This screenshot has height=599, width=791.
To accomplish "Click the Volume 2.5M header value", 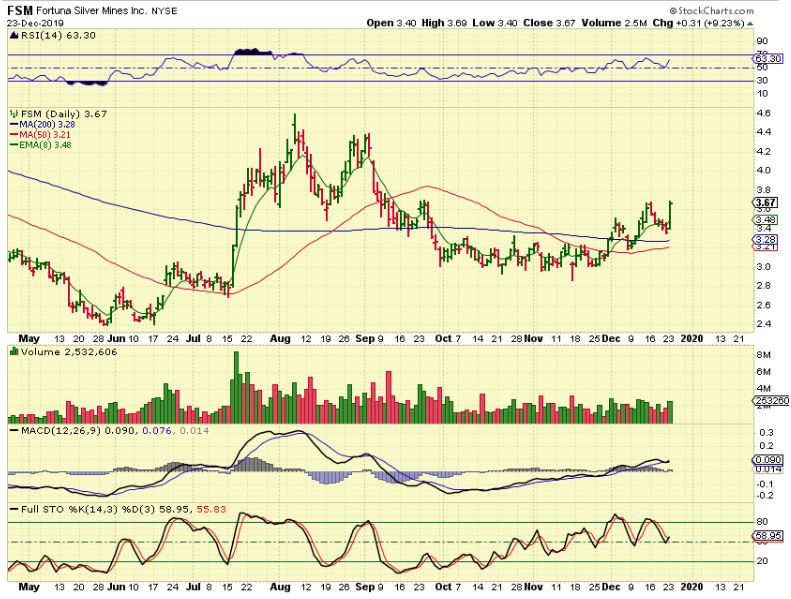I will pos(614,23).
